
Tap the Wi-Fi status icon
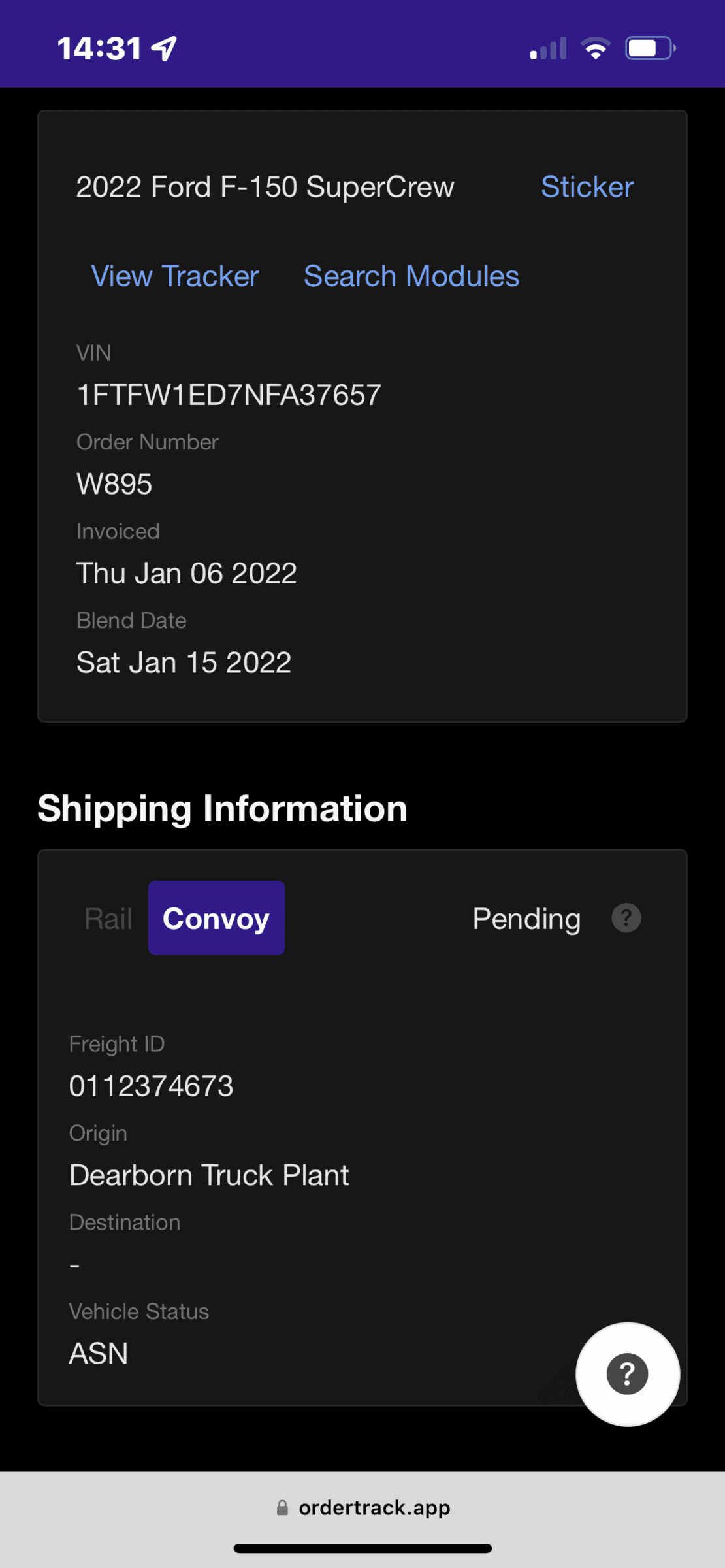click(x=595, y=48)
